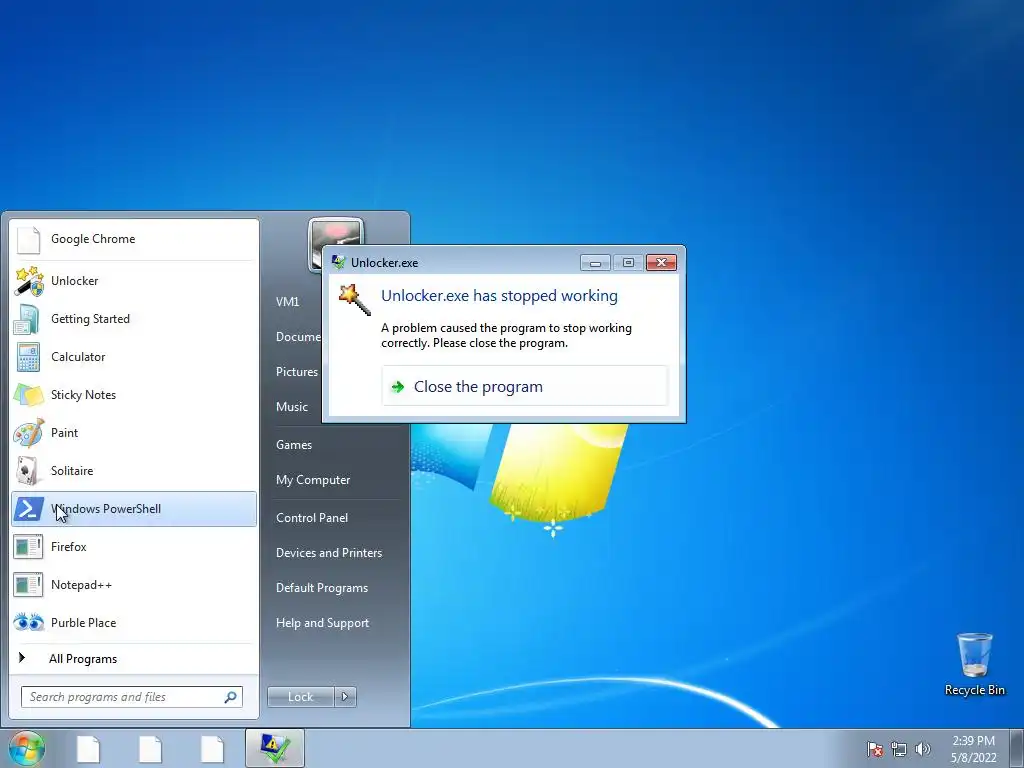Launch Calculator via its icon
Image resolution: width=1024 pixels, height=768 pixels.
[28, 357]
